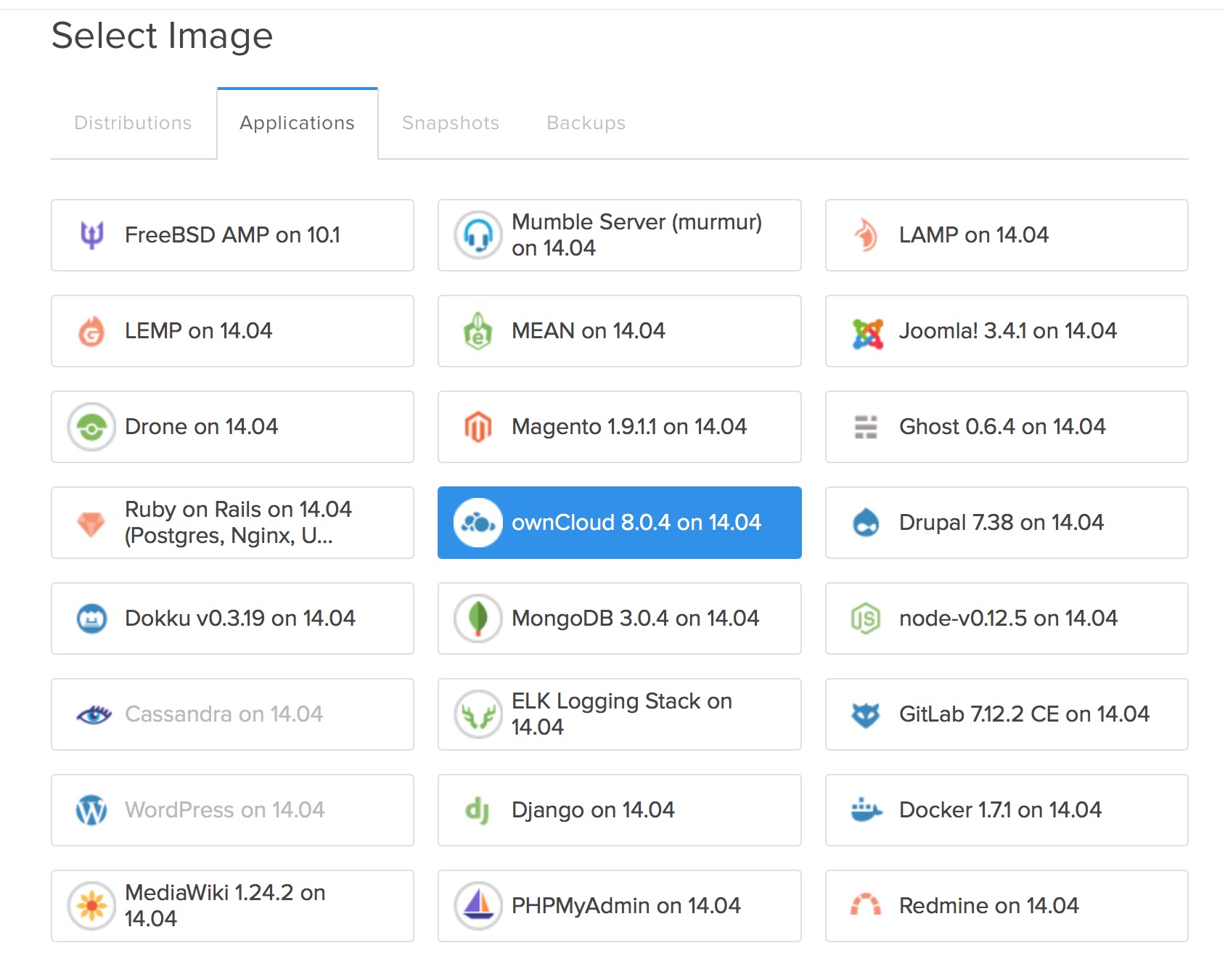
Task: Click the FreeBSD AMP trident icon
Action: coord(91,235)
